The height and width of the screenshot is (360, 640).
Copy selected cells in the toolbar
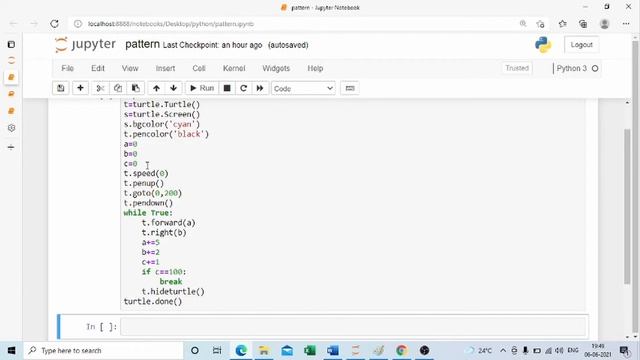pos(118,88)
